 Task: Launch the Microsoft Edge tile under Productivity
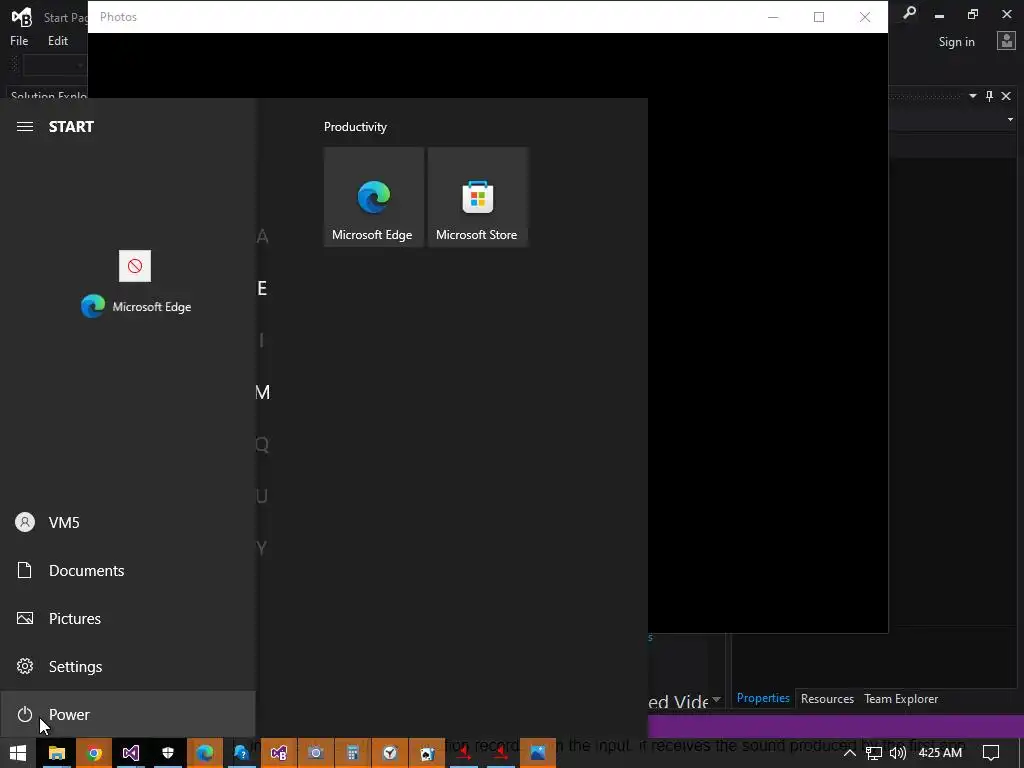[374, 197]
